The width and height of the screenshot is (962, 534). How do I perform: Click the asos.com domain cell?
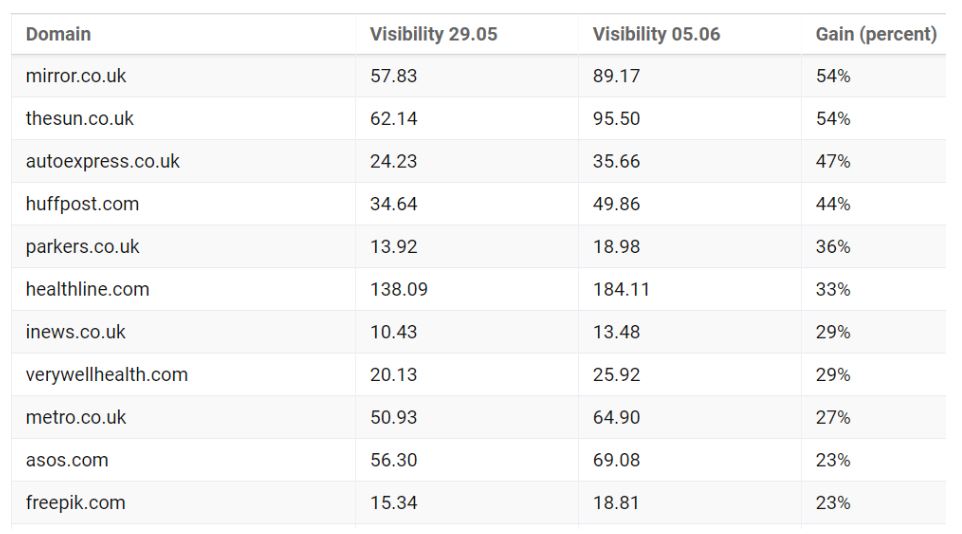(x=67, y=460)
